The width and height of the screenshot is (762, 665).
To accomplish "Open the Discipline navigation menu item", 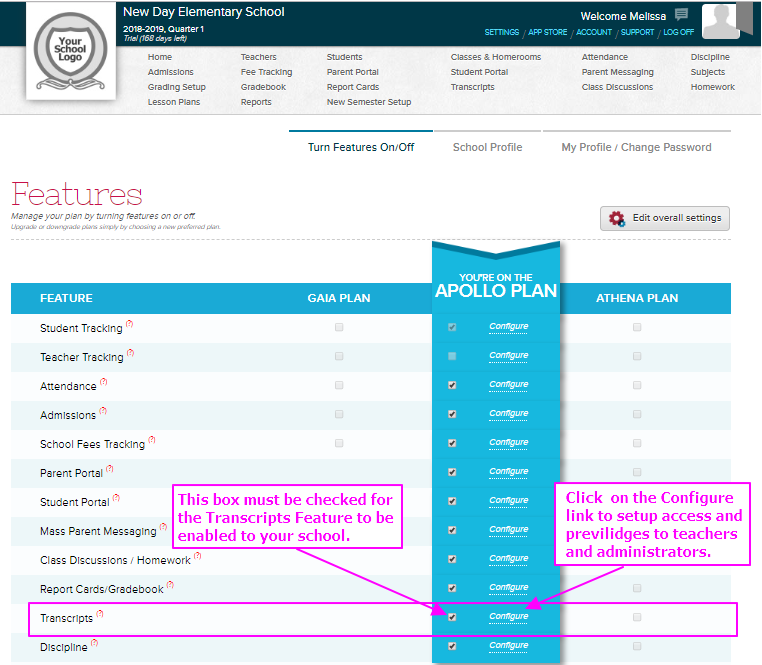I will pyautogui.click(x=710, y=57).
